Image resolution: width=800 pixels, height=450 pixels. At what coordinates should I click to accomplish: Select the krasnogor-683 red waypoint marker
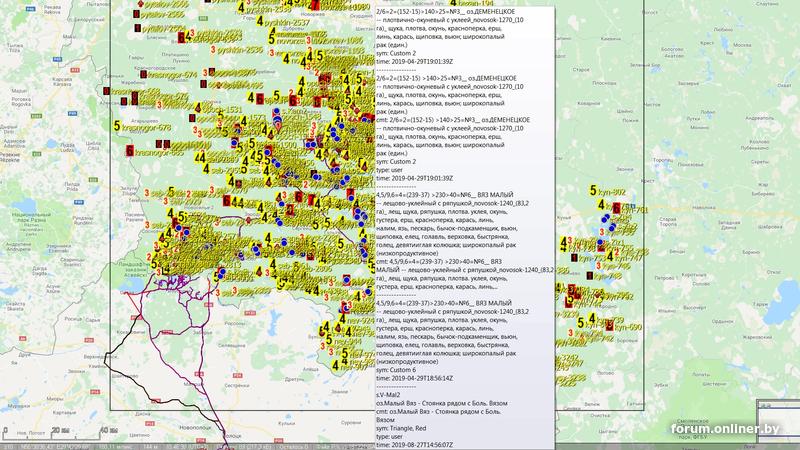click(x=131, y=151)
